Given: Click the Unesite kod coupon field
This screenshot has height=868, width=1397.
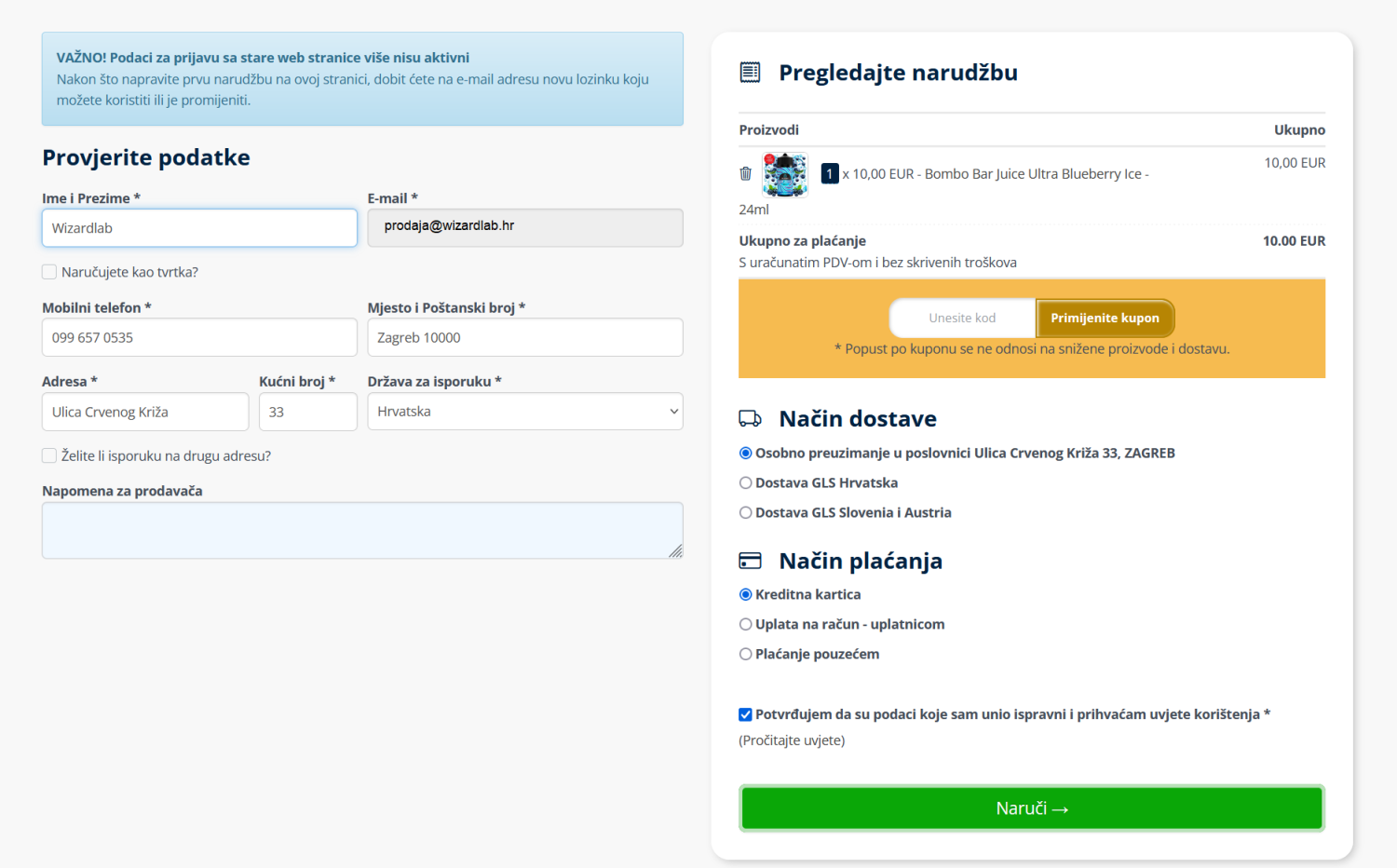Looking at the screenshot, I should 962,319.
